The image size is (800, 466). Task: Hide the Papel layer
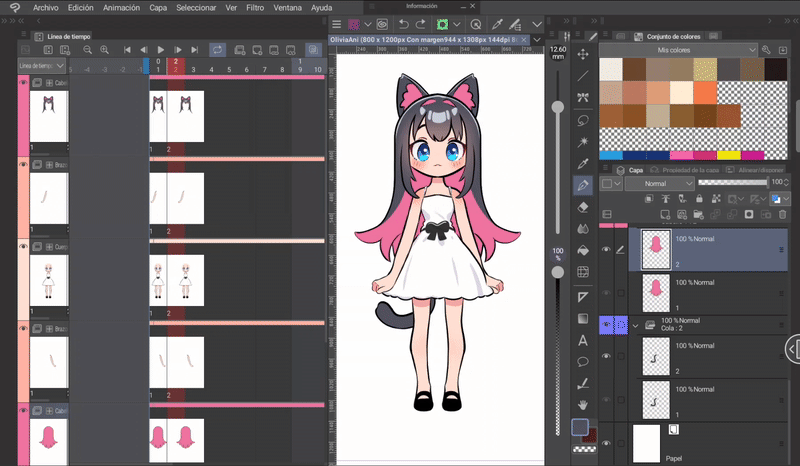pyautogui.click(x=606, y=442)
